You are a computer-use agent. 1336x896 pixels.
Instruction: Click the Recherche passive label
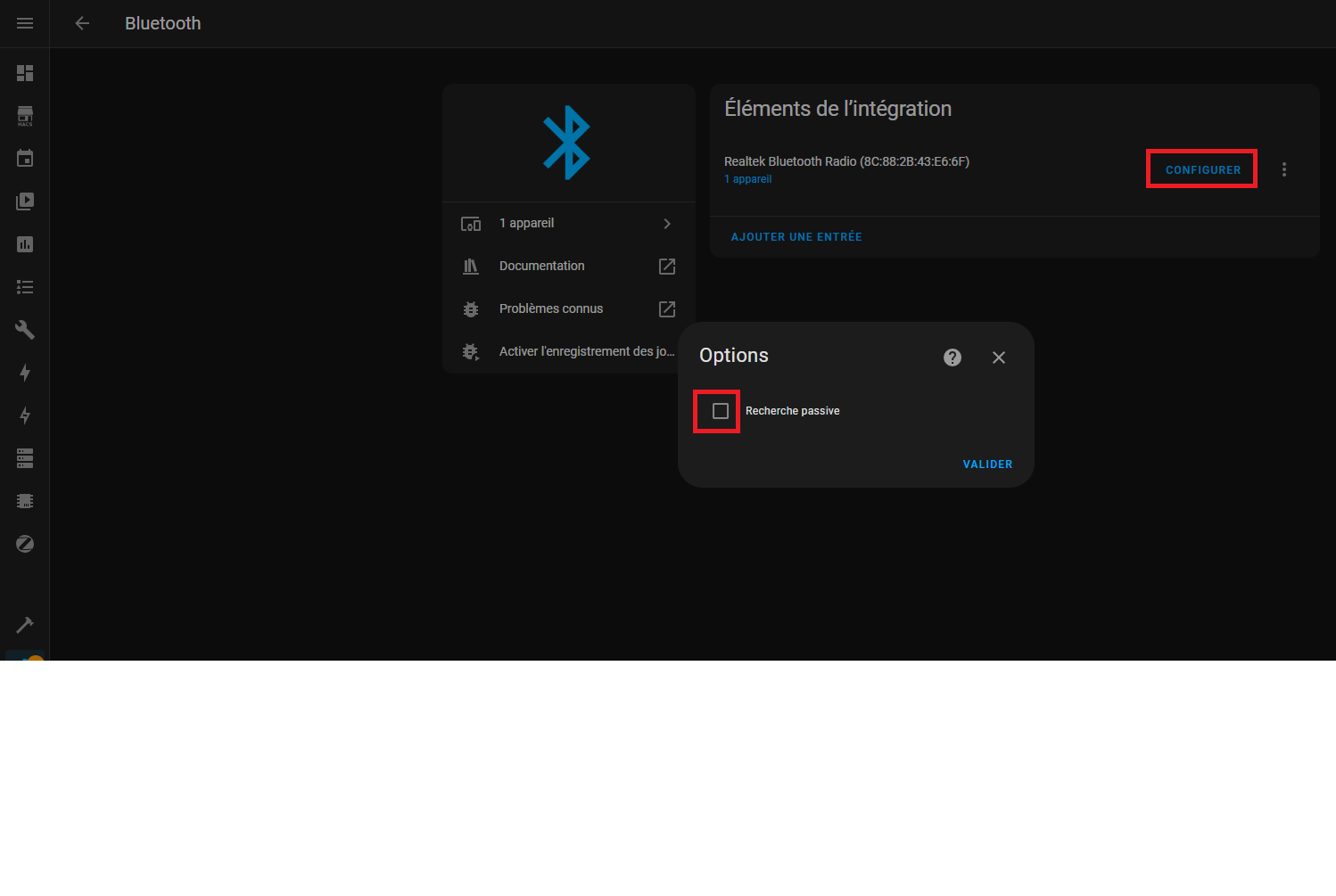click(792, 411)
